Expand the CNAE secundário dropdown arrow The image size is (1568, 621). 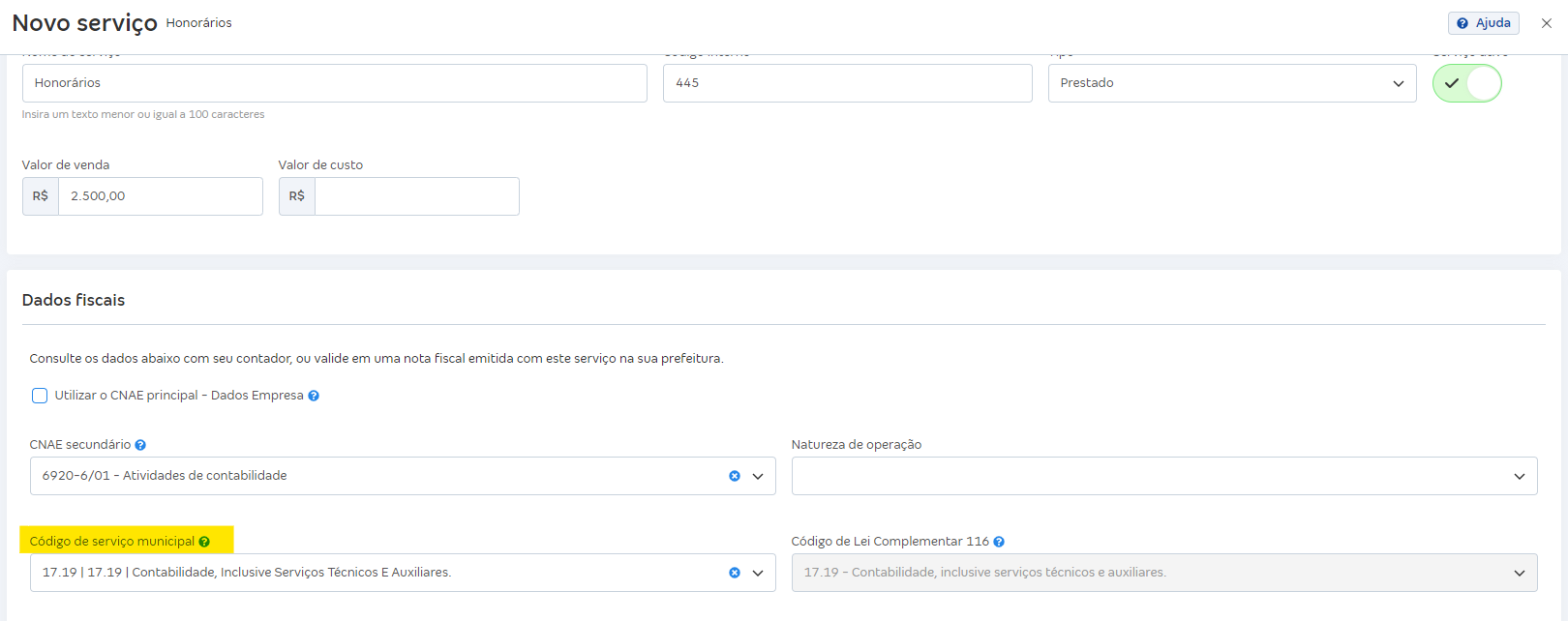[758, 476]
